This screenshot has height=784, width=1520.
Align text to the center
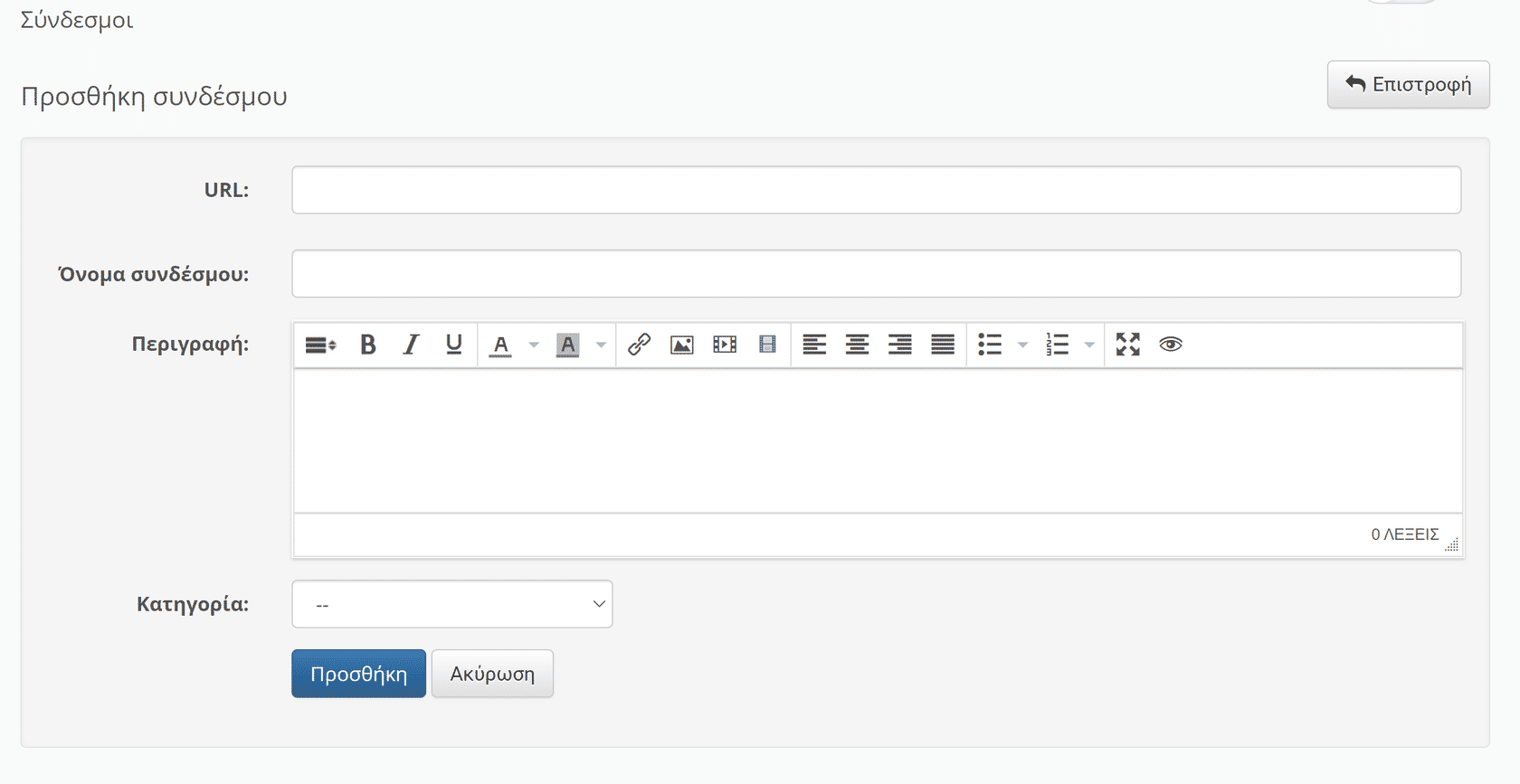[x=857, y=345]
